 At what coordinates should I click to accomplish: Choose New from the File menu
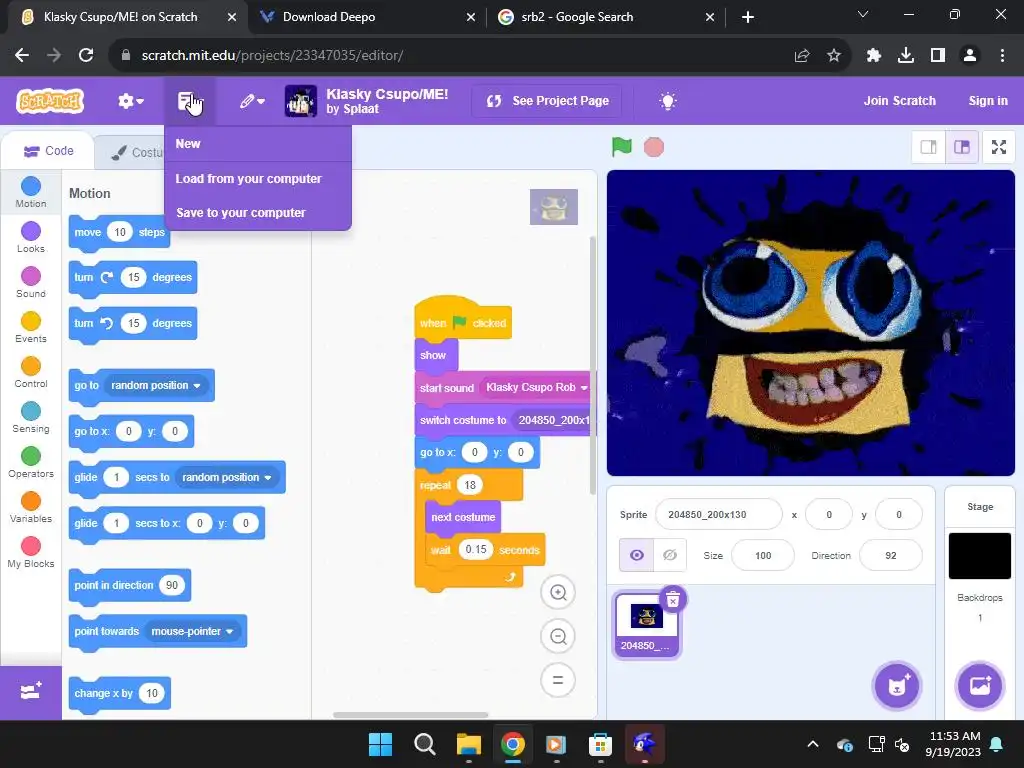coord(258,144)
